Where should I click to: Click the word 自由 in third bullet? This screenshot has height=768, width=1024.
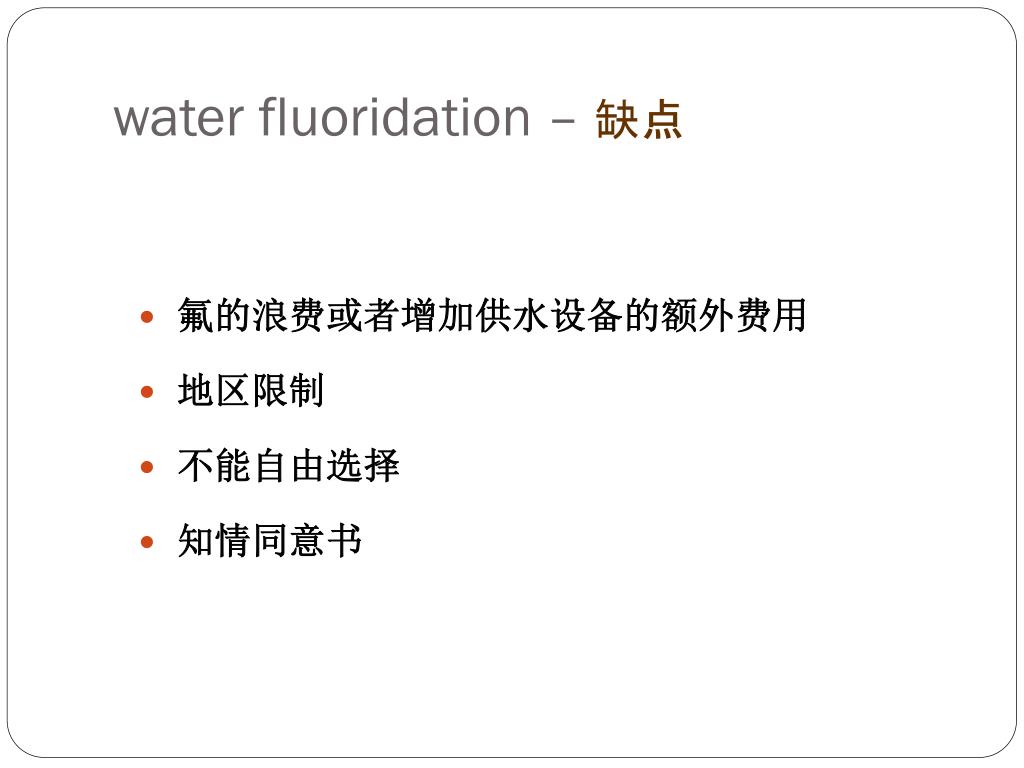[289, 466]
